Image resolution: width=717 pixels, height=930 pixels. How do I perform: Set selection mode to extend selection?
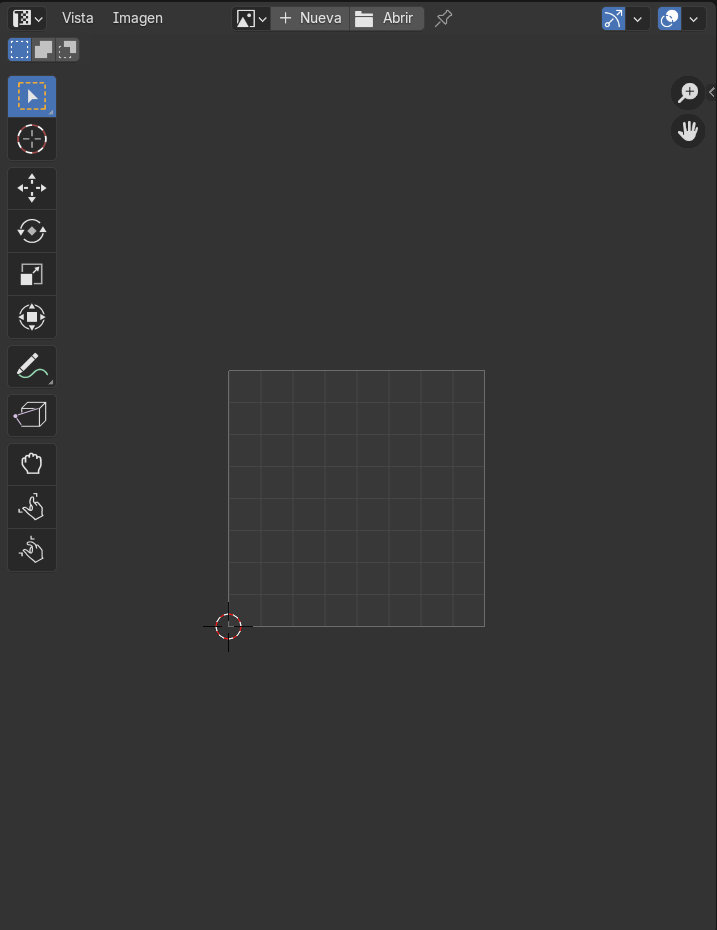click(43, 49)
